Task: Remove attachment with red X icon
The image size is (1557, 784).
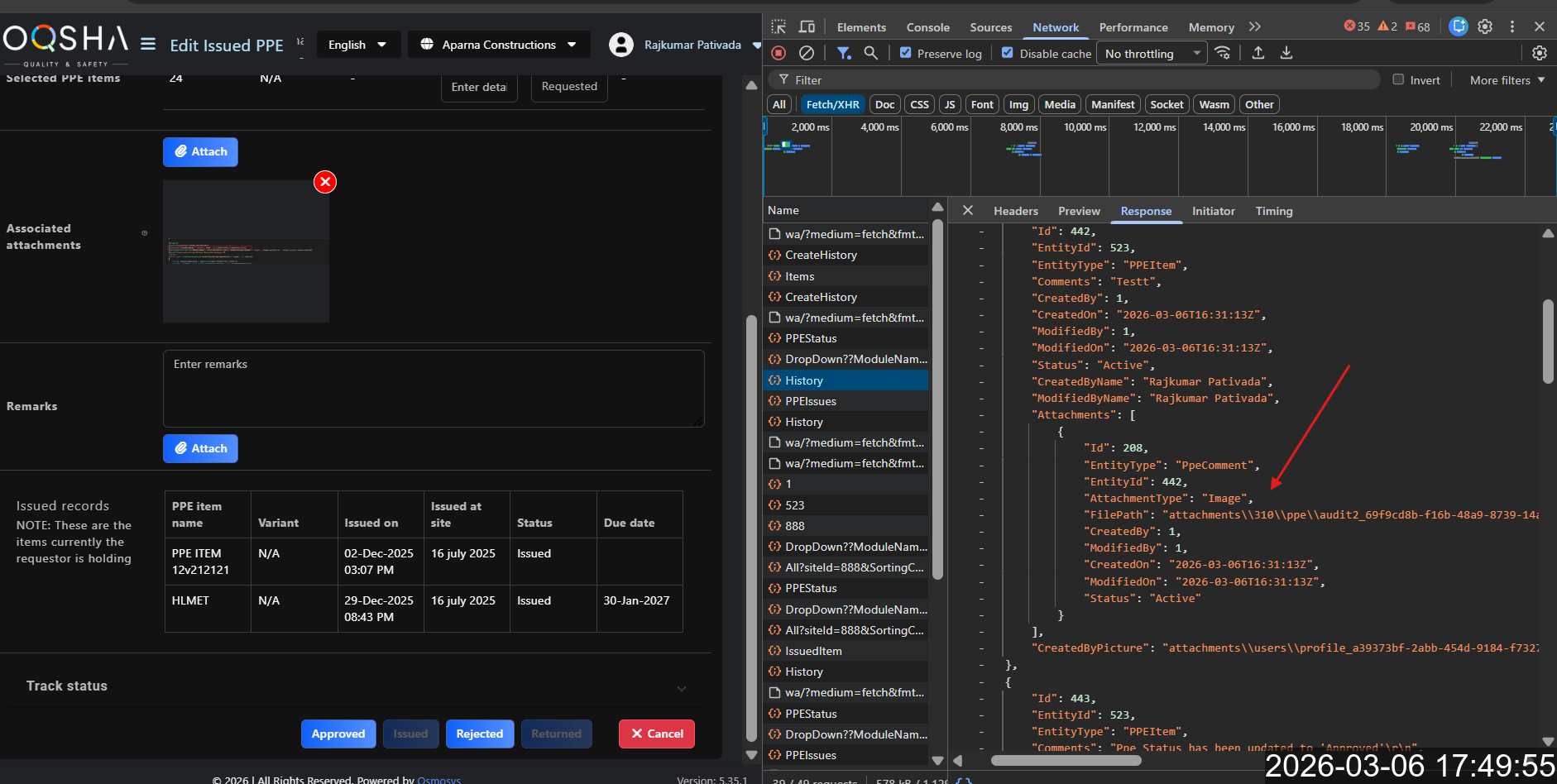Action: tap(325, 182)
